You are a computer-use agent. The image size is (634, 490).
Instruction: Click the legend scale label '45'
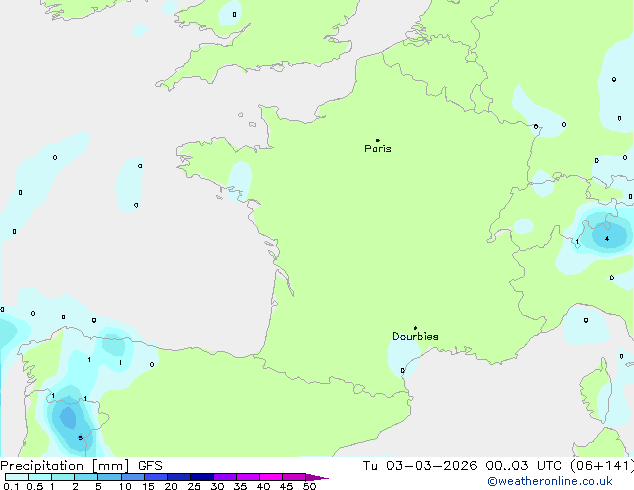tap(286, 486)
